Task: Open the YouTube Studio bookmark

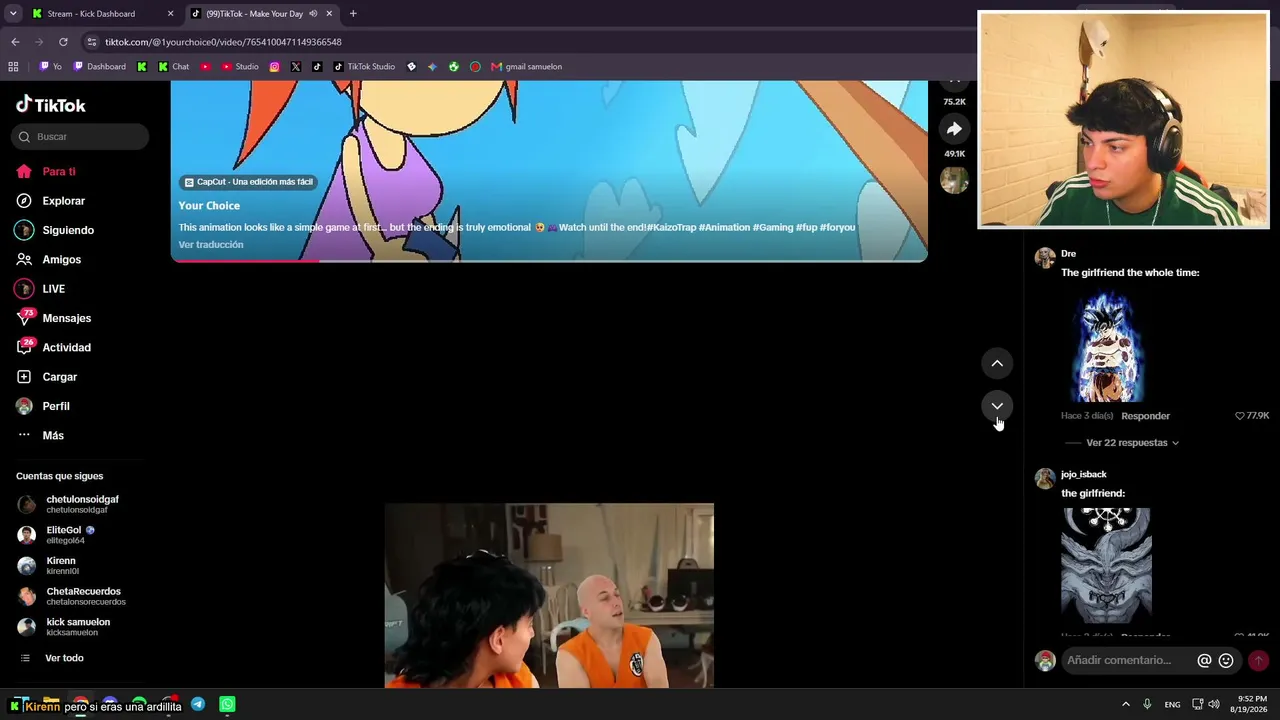Action: 240,67
